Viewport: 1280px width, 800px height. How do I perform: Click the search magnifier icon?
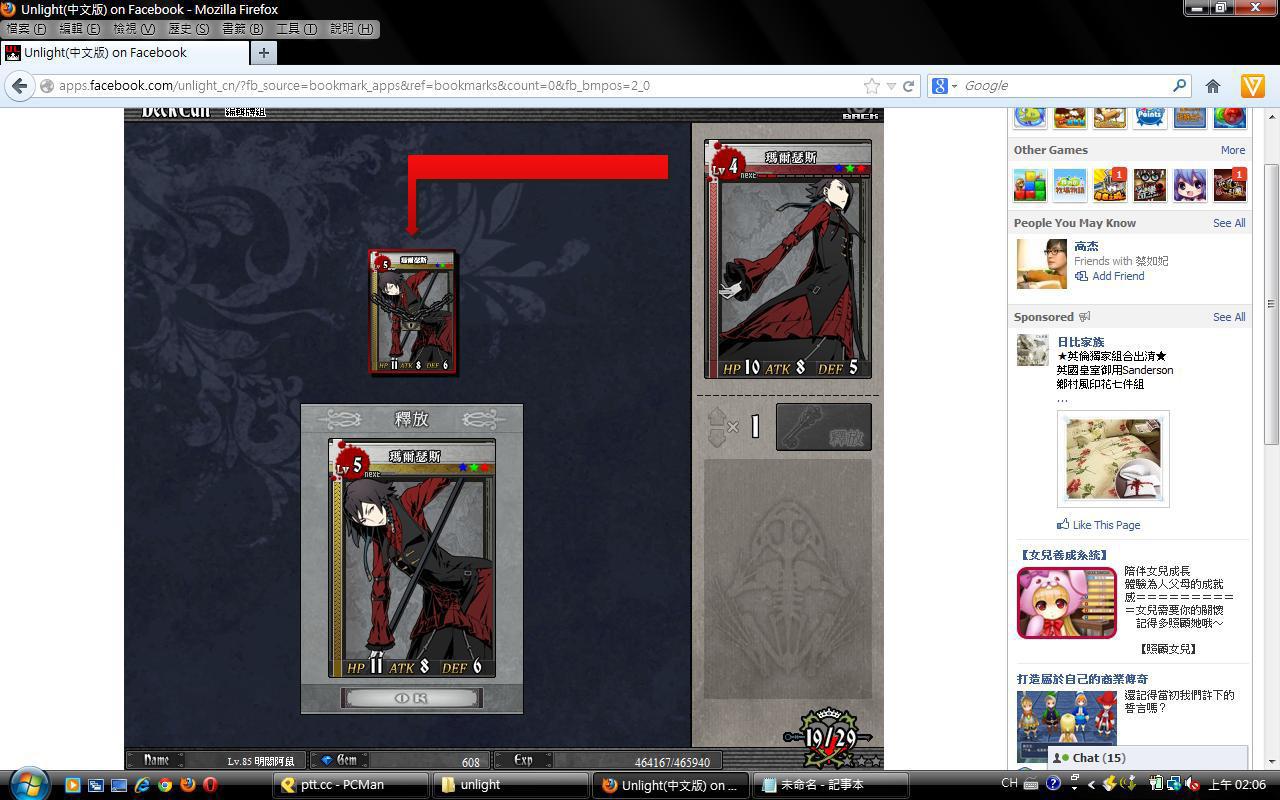click(1179, 86)
